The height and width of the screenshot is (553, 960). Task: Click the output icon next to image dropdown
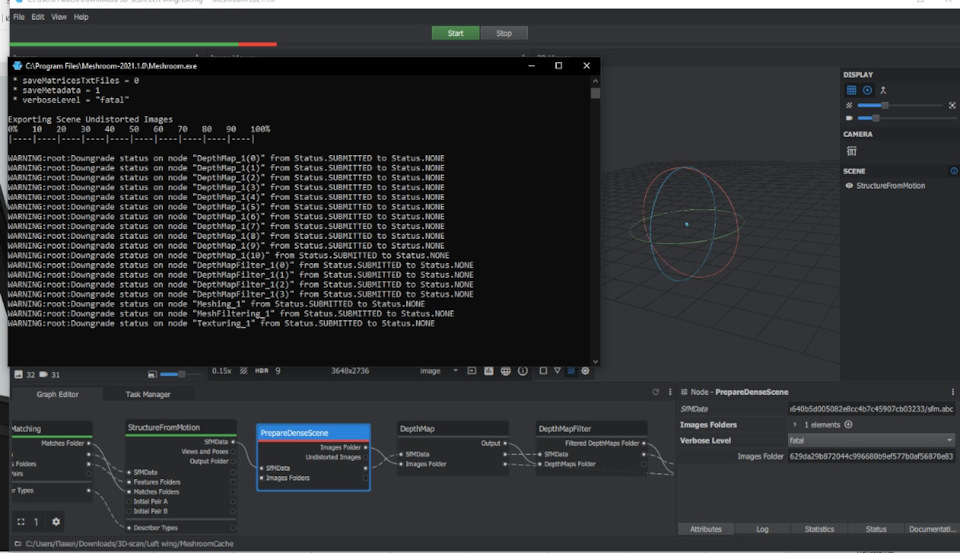click(x=471, y=371)
